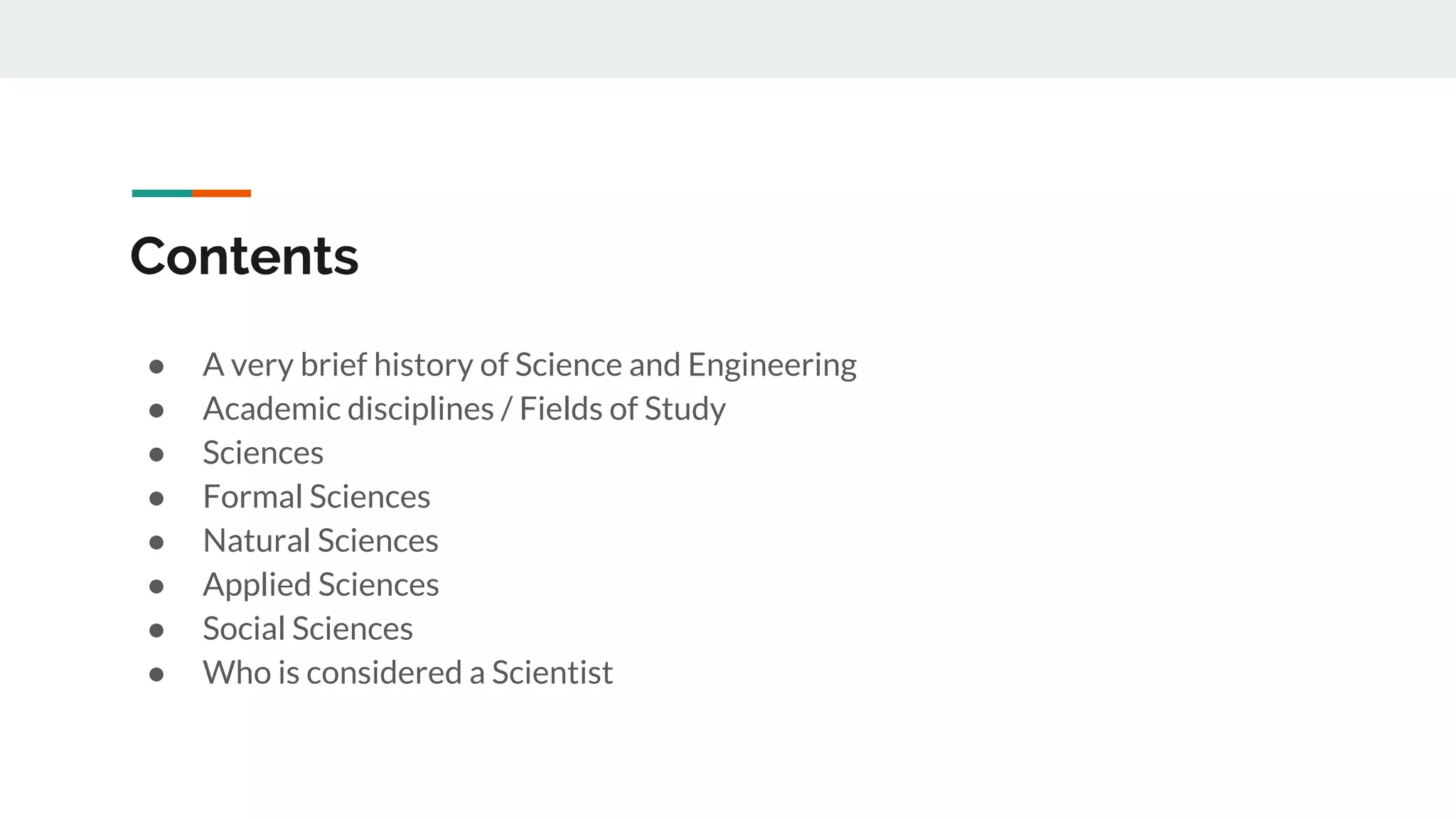Click the orange segment of the accent bar
Viewport: 1456px width, 819px height.
point(221,193)
